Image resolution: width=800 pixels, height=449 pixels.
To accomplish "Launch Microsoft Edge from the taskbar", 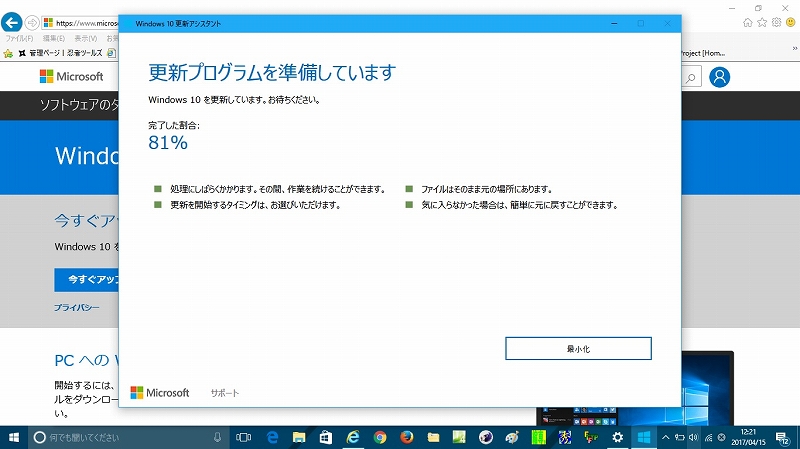I will pyautogui.click(x=272, y=437).
